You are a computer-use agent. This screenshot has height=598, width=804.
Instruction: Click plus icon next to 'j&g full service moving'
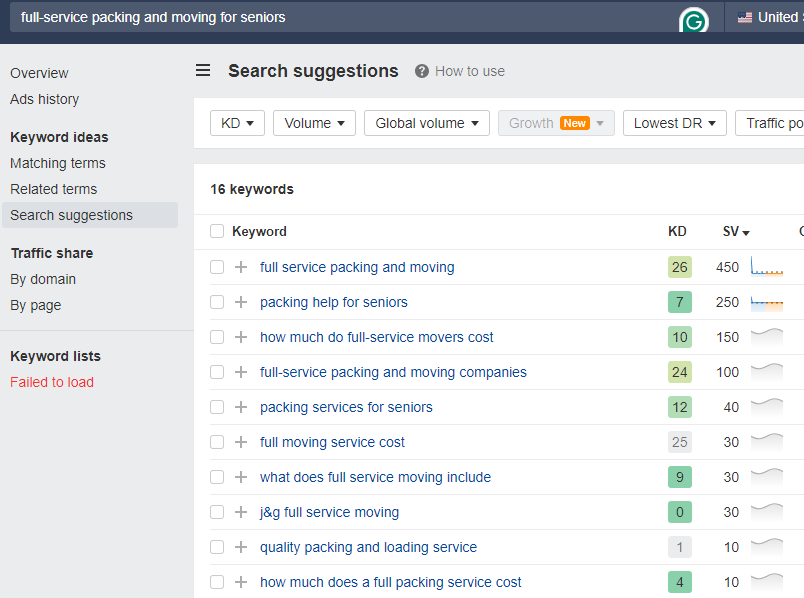pyautogui.click(x=241, y=512)
